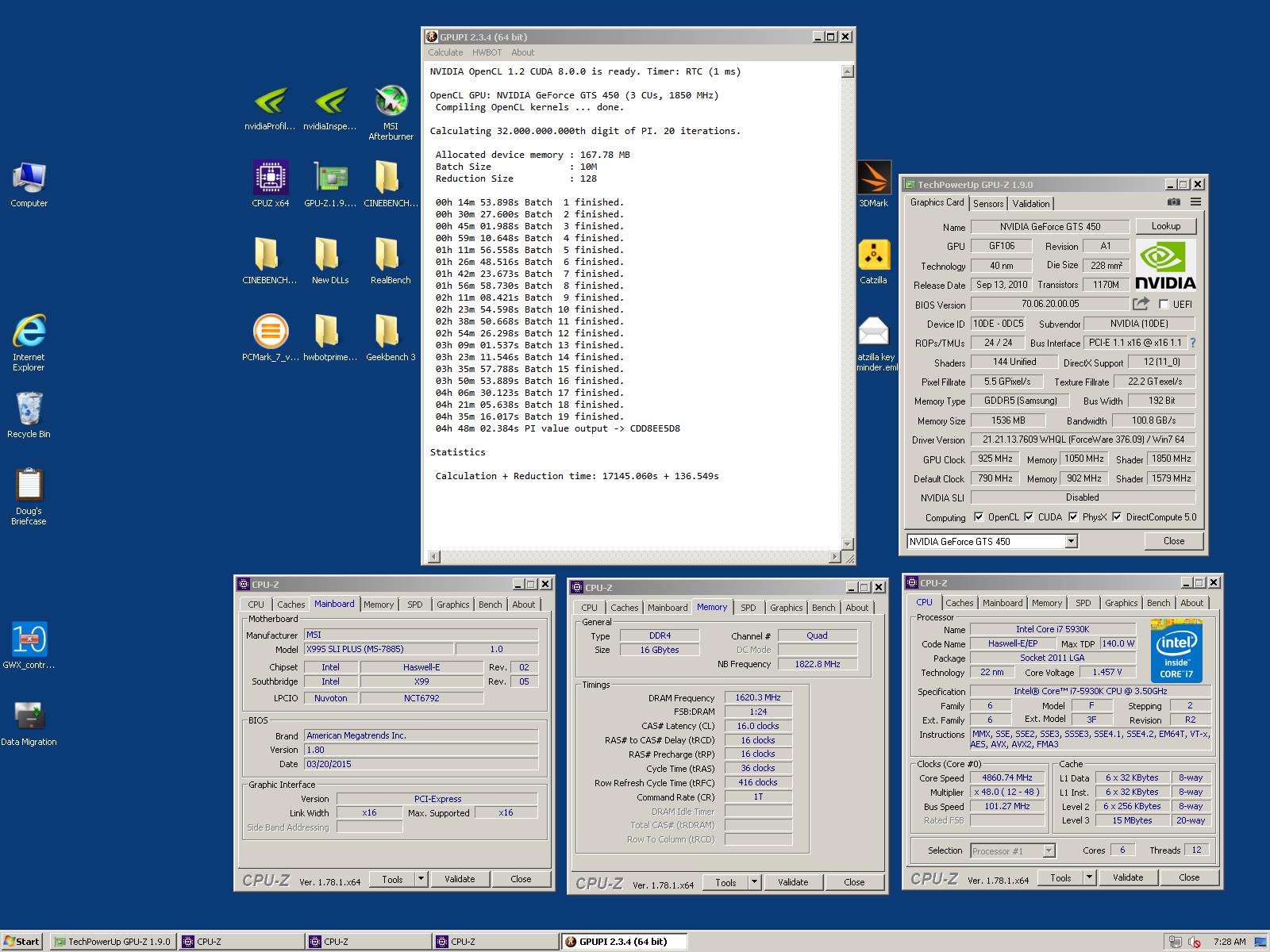Click Close in rightmost CPU-Z window
This screenshot has width=1270, height=952.
[x=1189, y=877]
